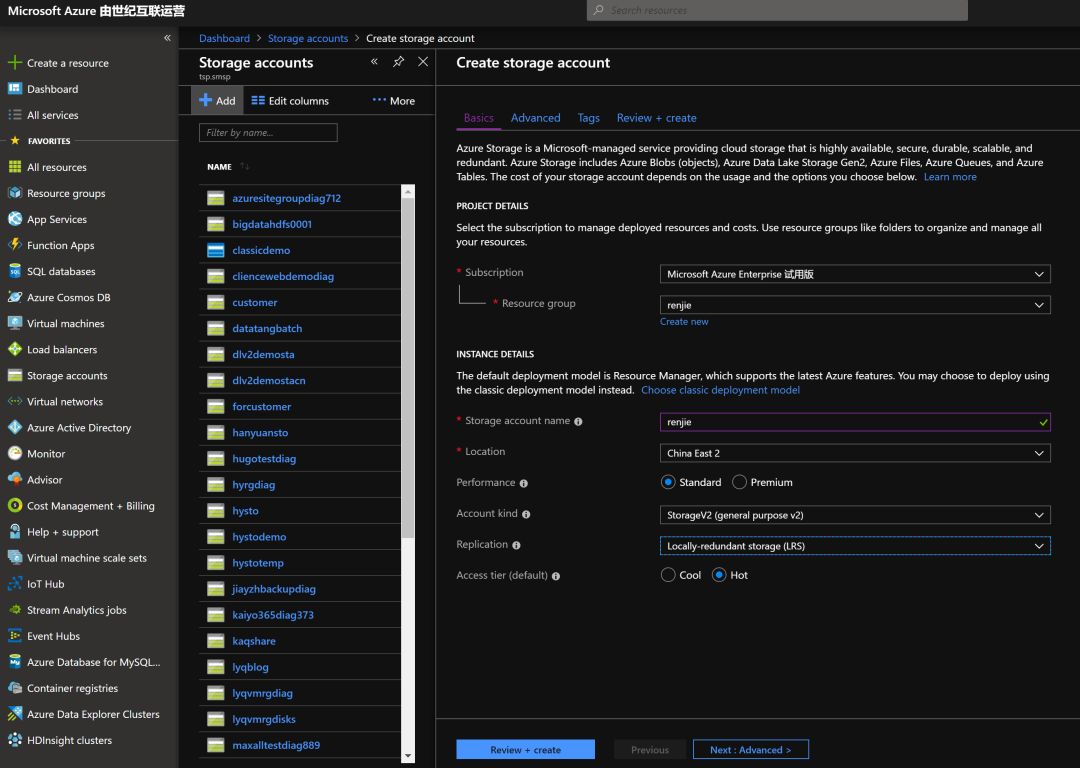The height and width of the screenshot is (768, 1080).
Task: Click the Azure Cosmos DB sidebar icon
Action: [15, 297]
